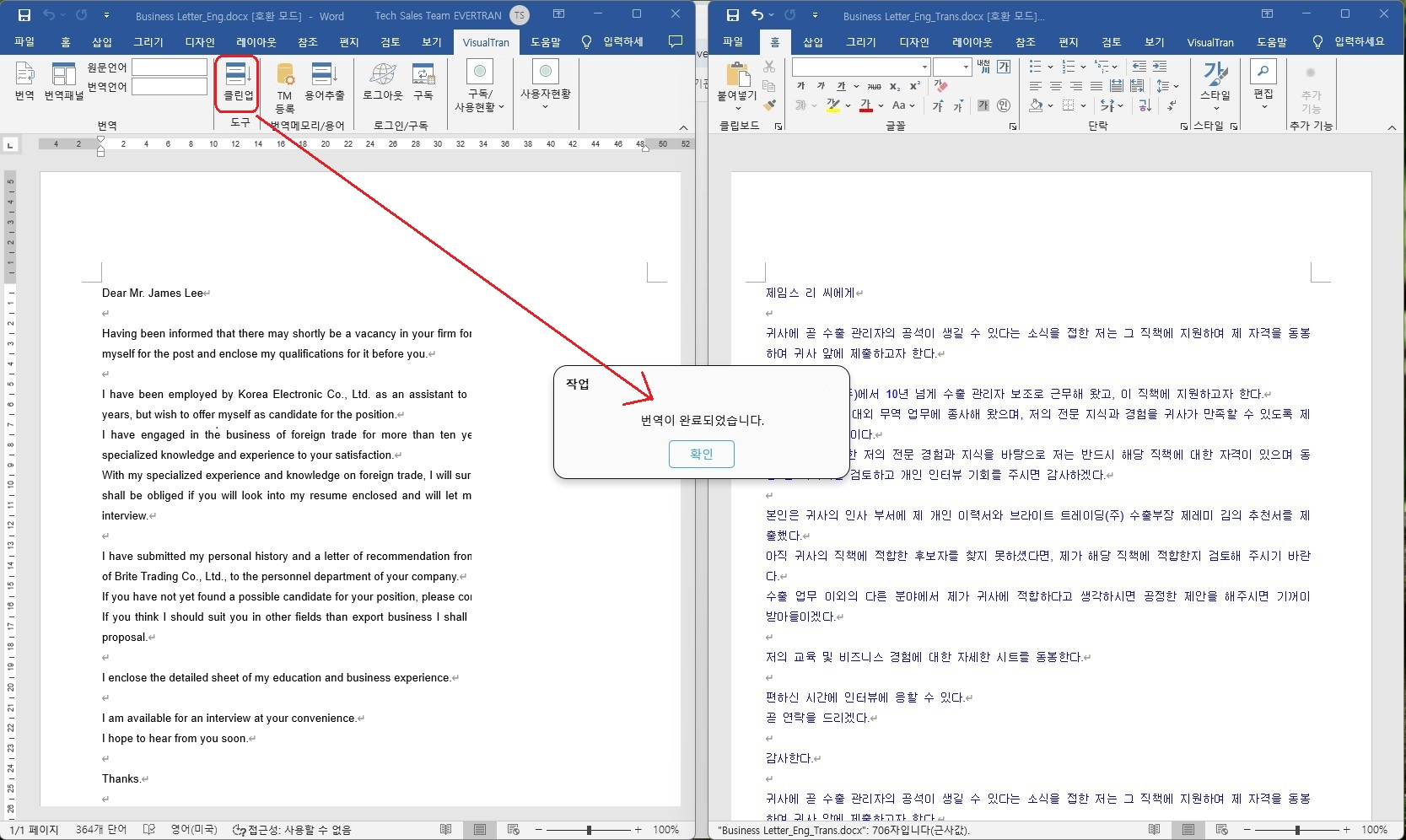Click accessibility status 접근성: 사용할 수 없음
The width and height of the screenshot is (1406, 840).
tap(292, 830)
